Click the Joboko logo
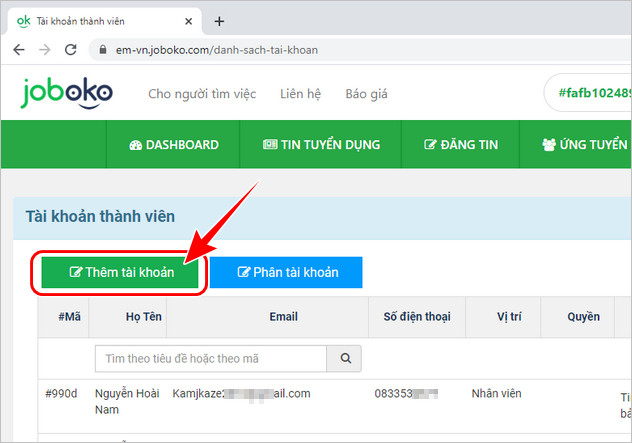This screenshot has height=443, width=632. 66,93
